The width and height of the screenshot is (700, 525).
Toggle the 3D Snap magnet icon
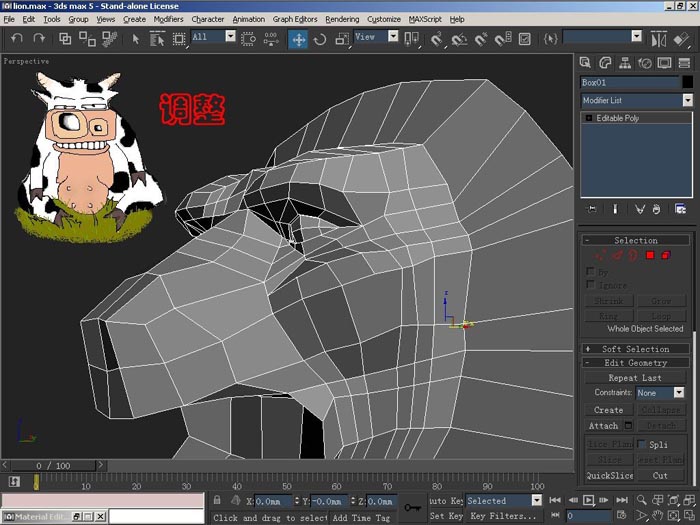coord(437,39)
